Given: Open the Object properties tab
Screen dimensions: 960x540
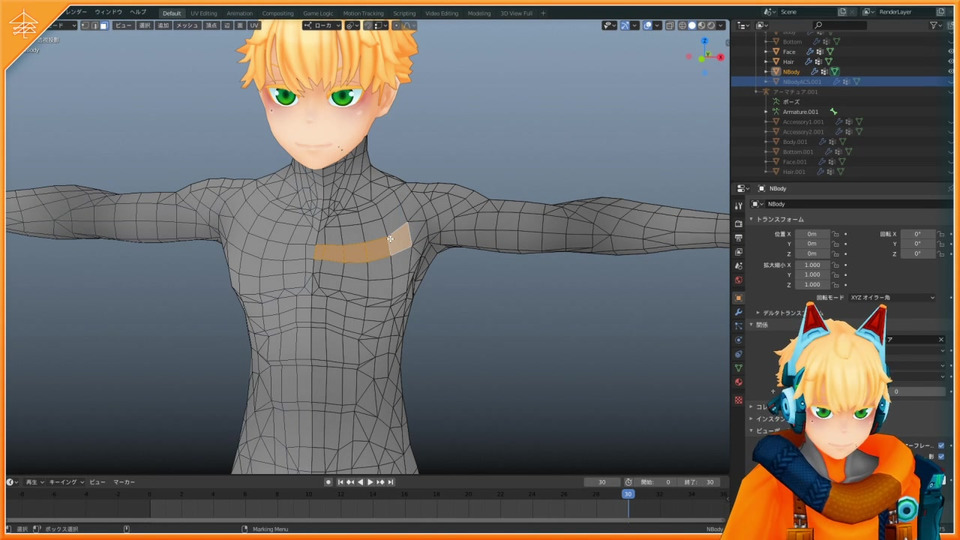Looking at the screenshot, I should coord(738,298).
